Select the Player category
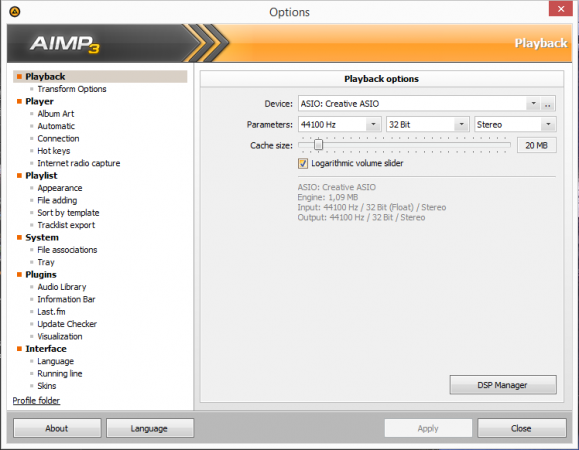 coord(39,102)
